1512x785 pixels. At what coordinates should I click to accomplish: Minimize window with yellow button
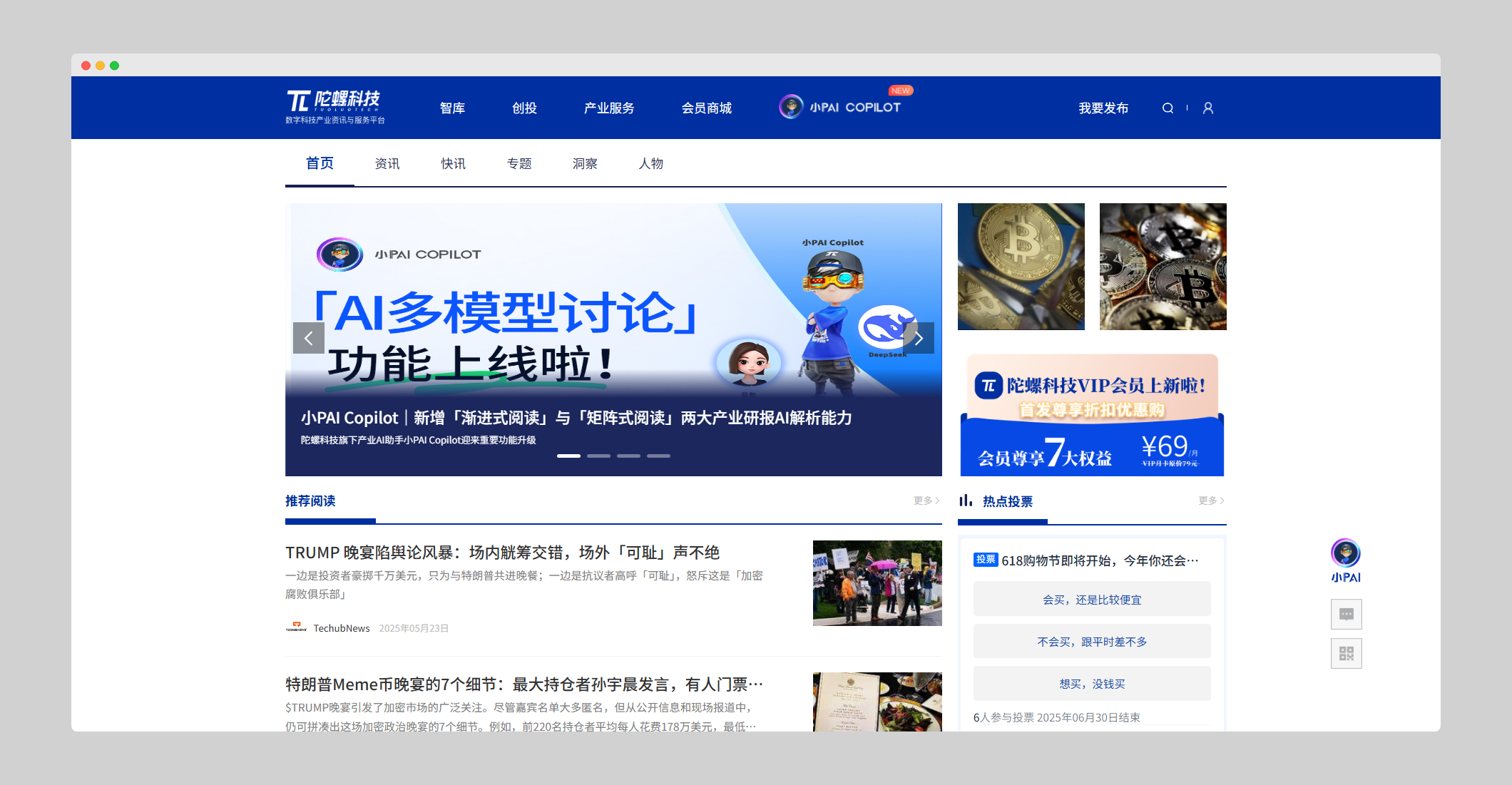tap(100, 66)
